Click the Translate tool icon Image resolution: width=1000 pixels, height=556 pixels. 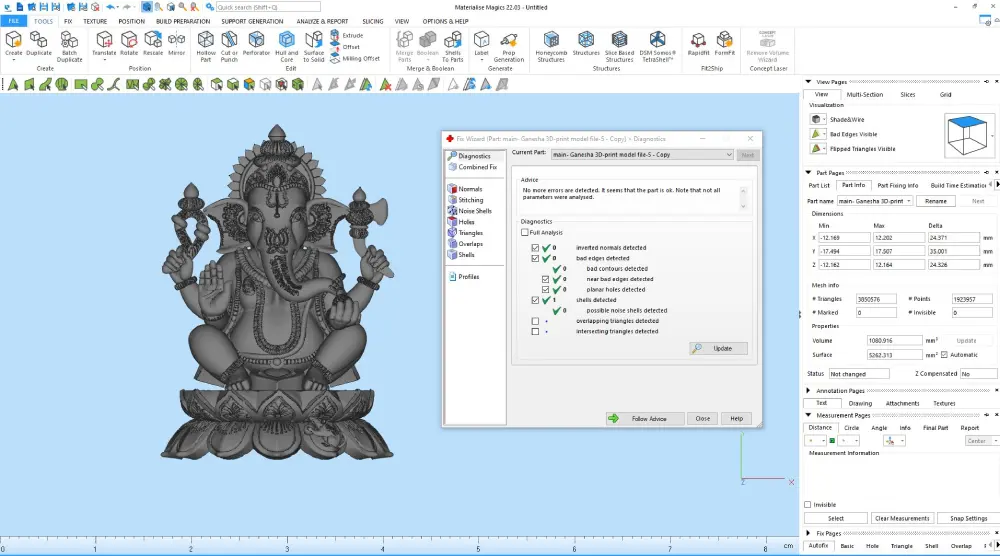(104, 40)
